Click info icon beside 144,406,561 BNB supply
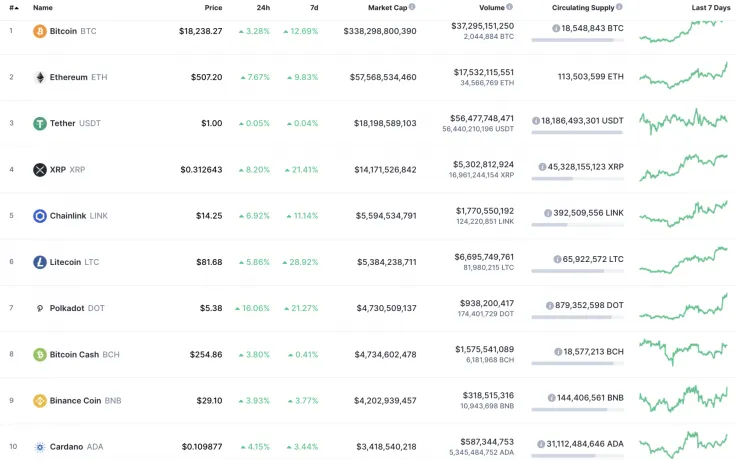This screenshot has height=460, width=736. coord(552,398)
